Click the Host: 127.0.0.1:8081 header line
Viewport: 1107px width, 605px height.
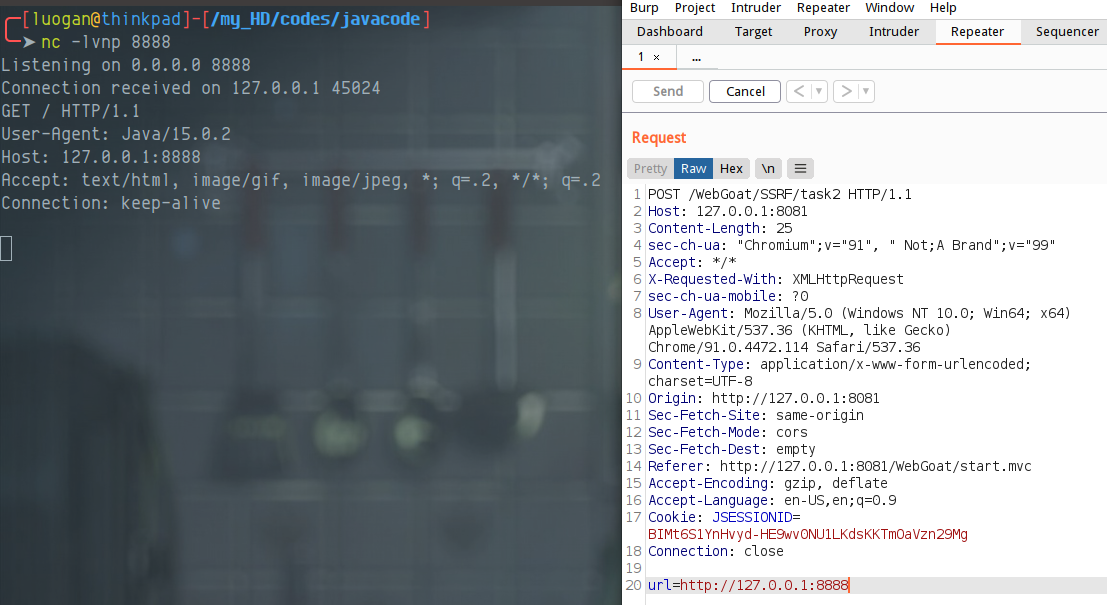[728, 211]
